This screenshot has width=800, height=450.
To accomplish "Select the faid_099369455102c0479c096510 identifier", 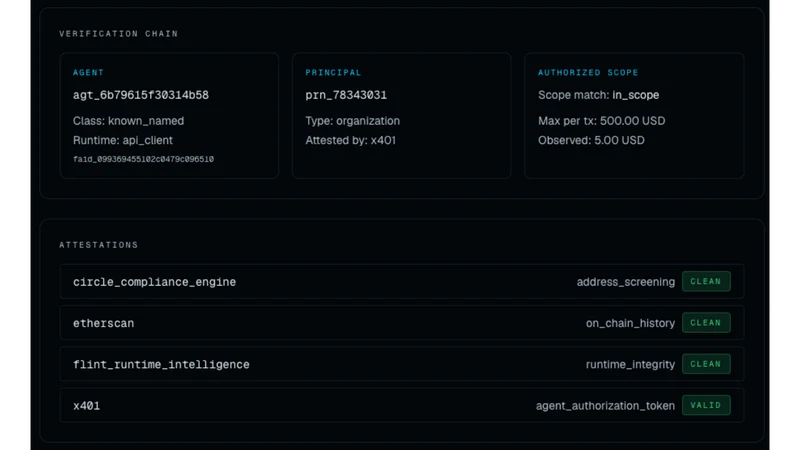I will pyautogui.click(x=143, y=159).
